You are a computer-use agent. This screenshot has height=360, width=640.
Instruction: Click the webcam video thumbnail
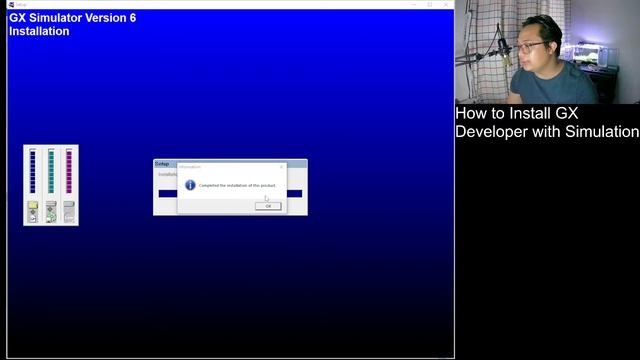(x=547, y=52)
